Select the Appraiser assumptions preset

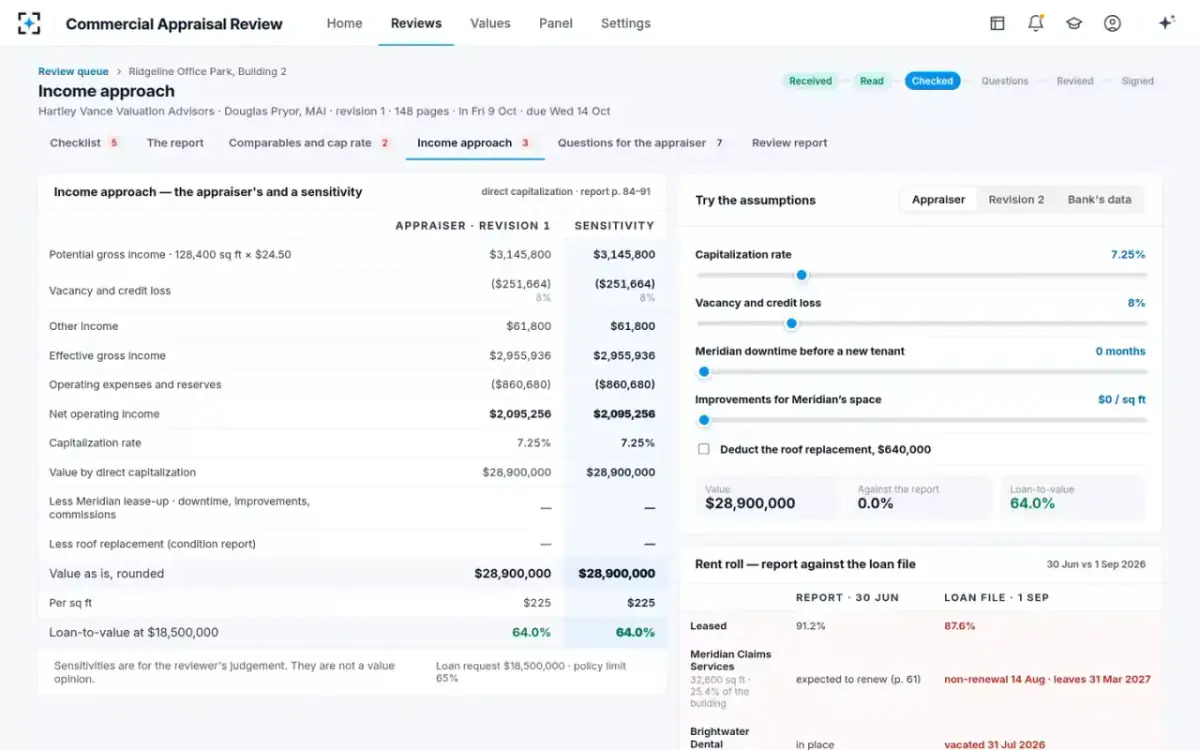[x=938, y=200]
